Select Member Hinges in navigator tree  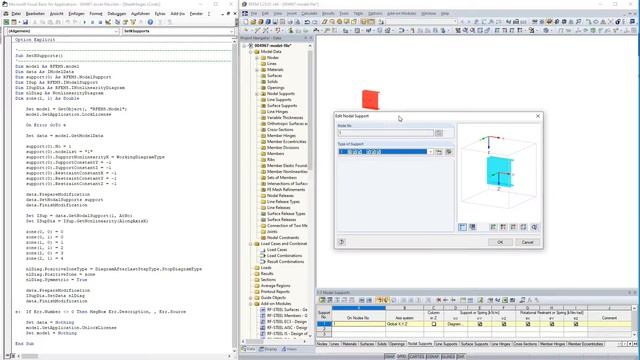click(281, 136)
